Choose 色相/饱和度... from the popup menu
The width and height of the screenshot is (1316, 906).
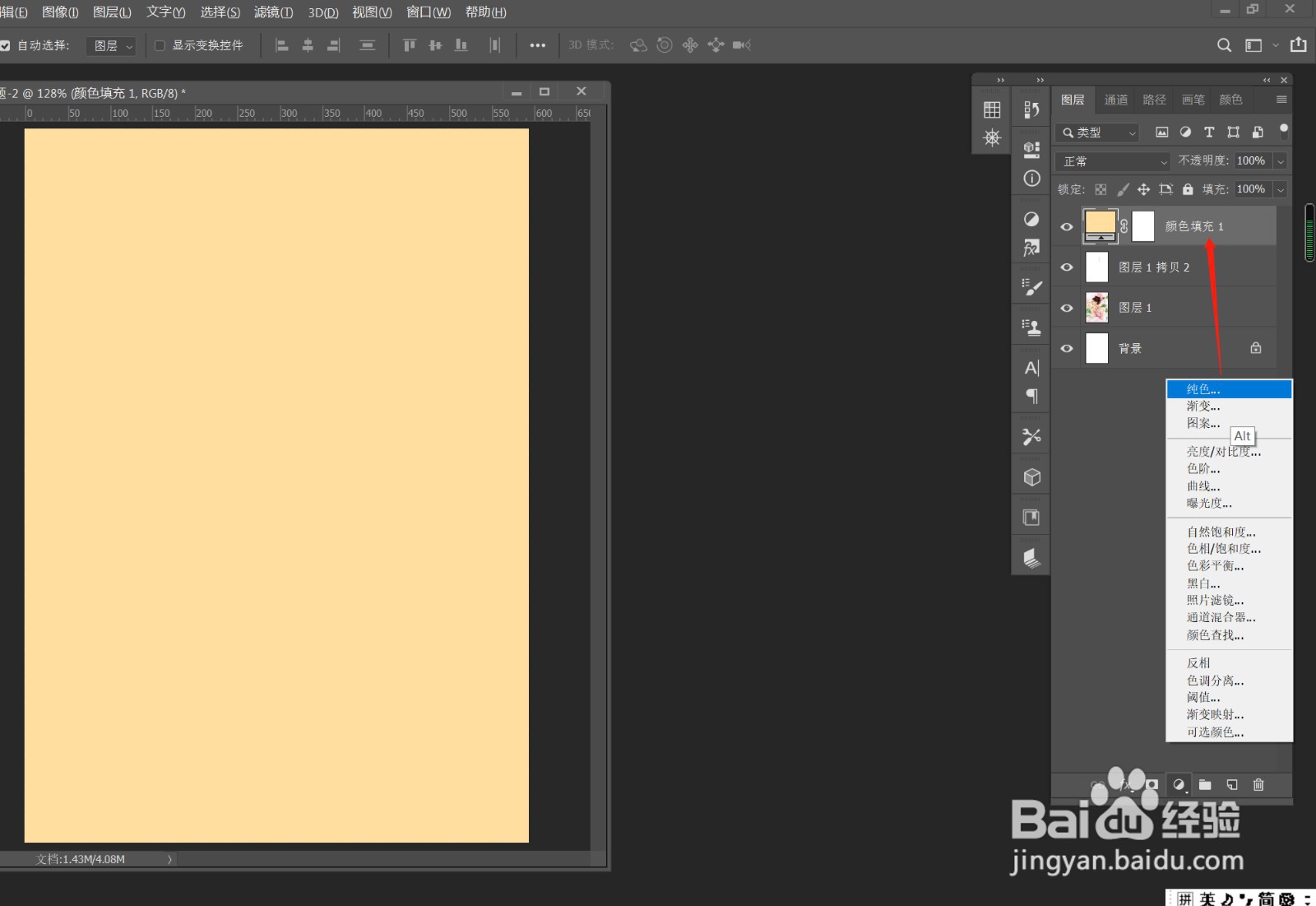(1229, 549)
